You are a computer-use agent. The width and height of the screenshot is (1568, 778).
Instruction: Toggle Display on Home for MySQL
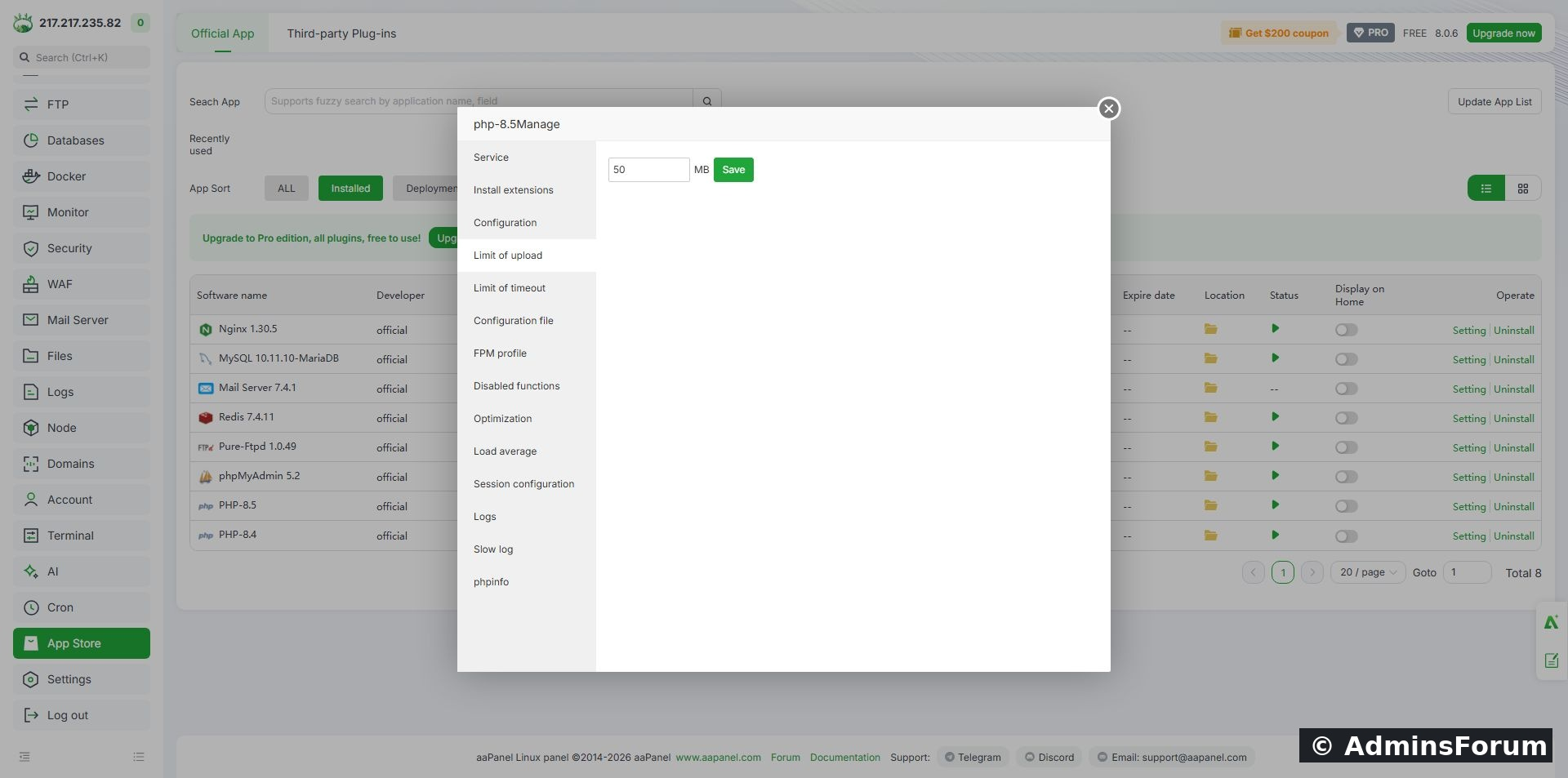[x=1347, y=359]
